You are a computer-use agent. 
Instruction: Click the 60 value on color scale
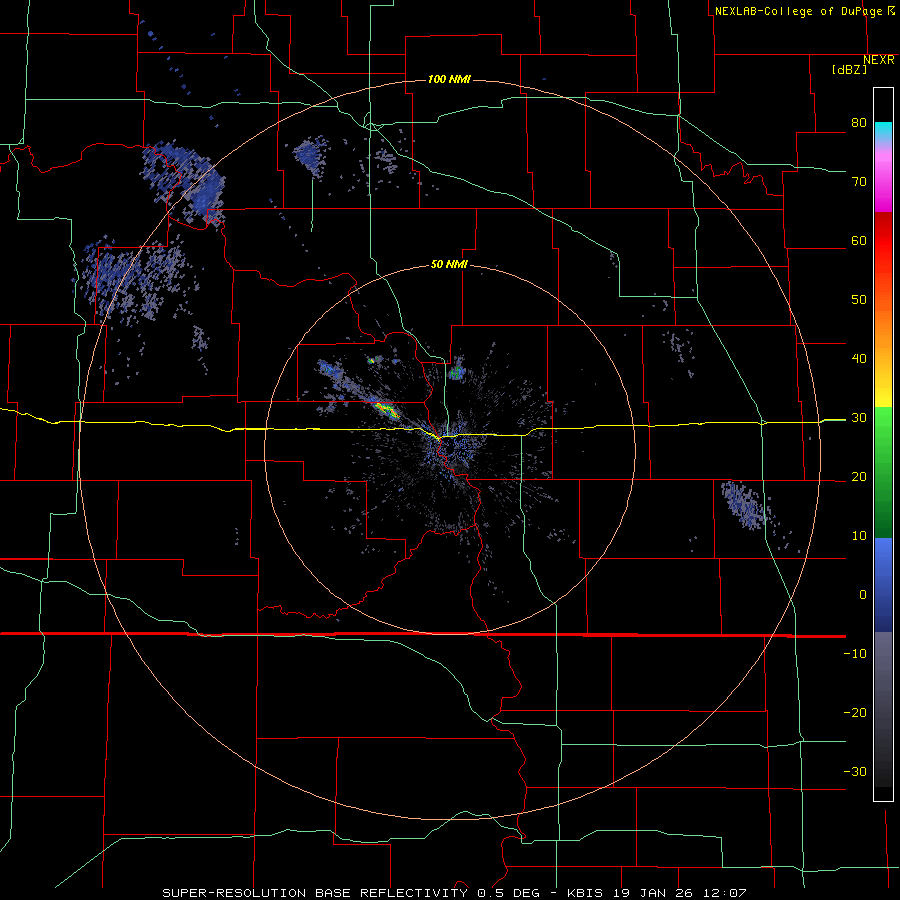[859, 240]
